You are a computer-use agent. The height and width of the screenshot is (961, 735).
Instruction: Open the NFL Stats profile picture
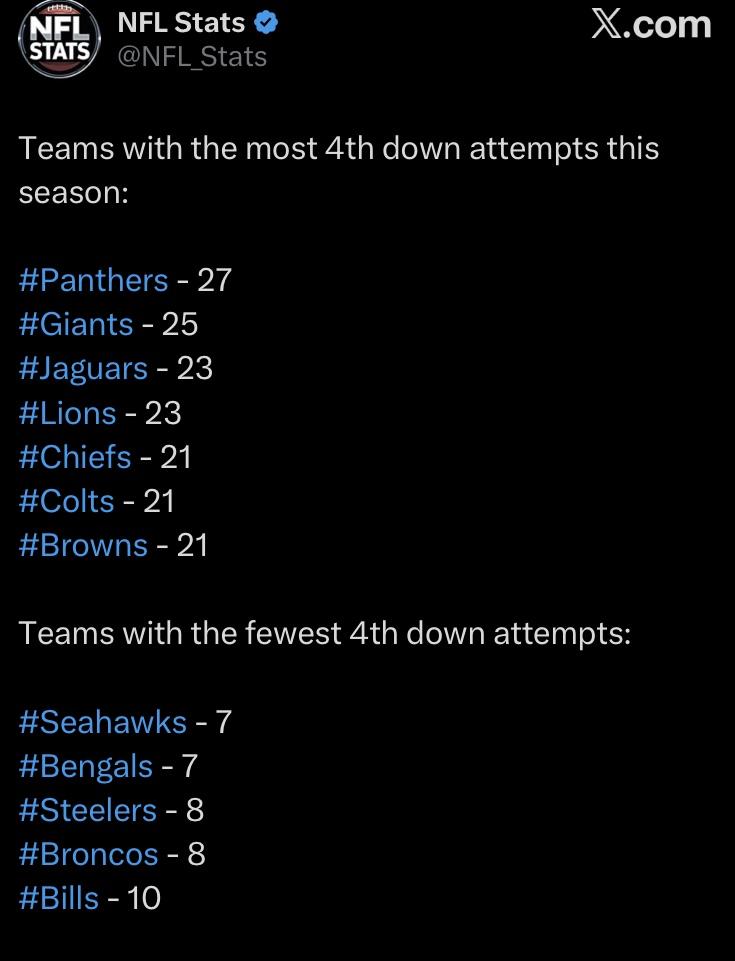click(59, 41)
